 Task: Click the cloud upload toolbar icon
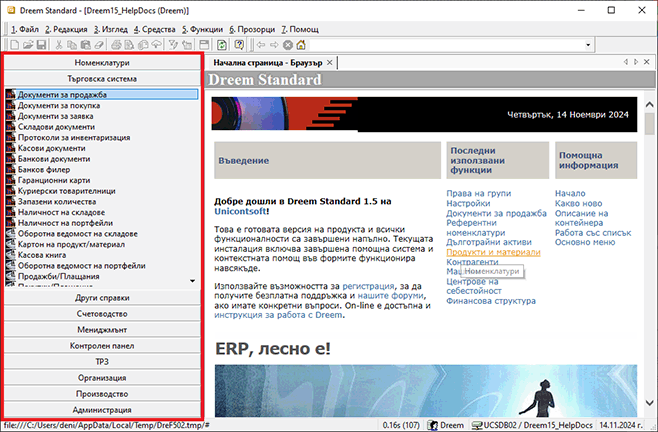156,45
